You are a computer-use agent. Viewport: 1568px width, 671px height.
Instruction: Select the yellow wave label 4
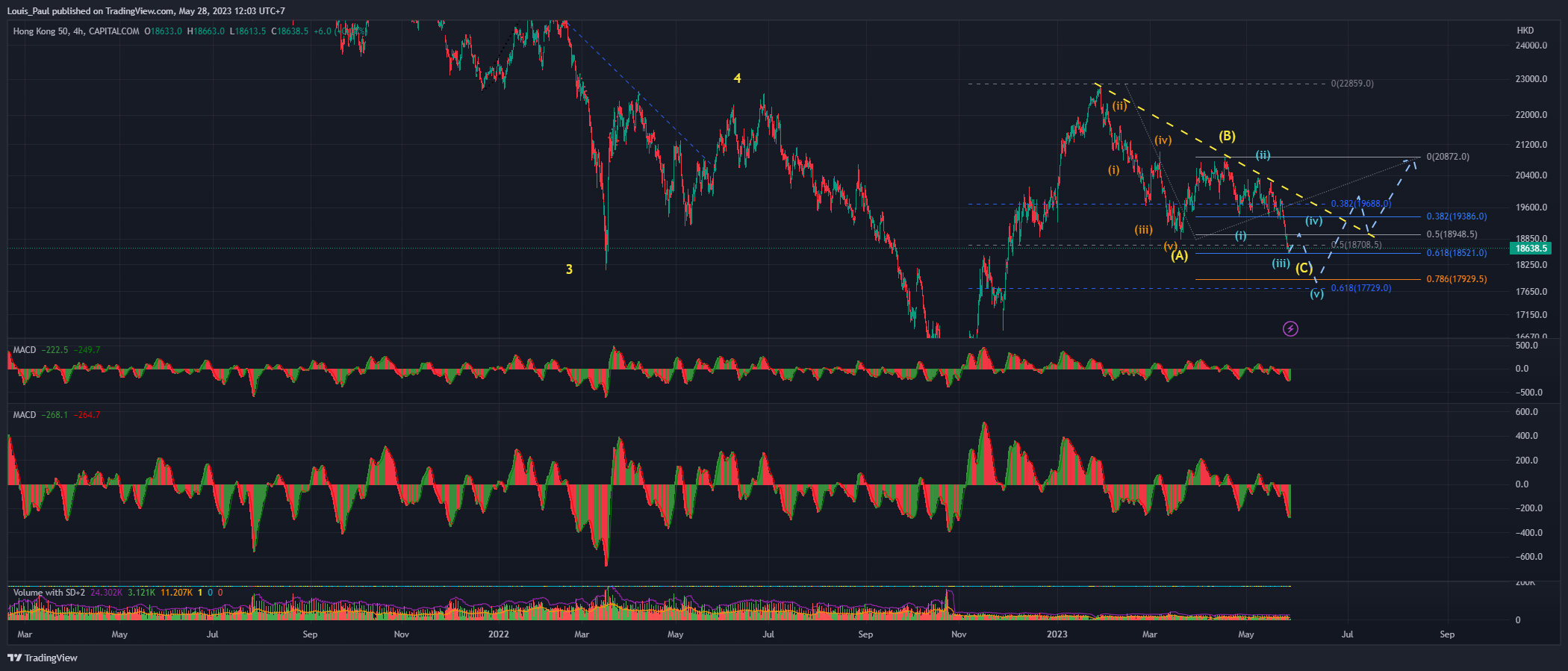click(738, 78)
